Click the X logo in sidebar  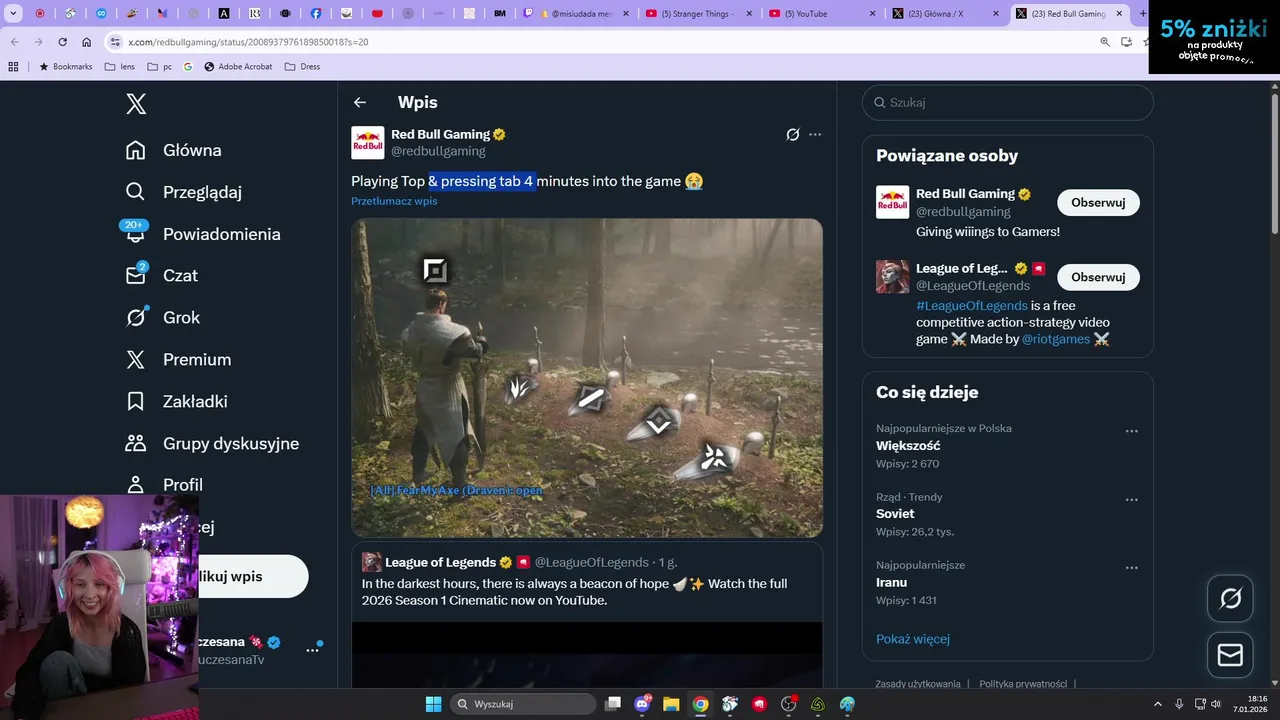coord(136,103)
